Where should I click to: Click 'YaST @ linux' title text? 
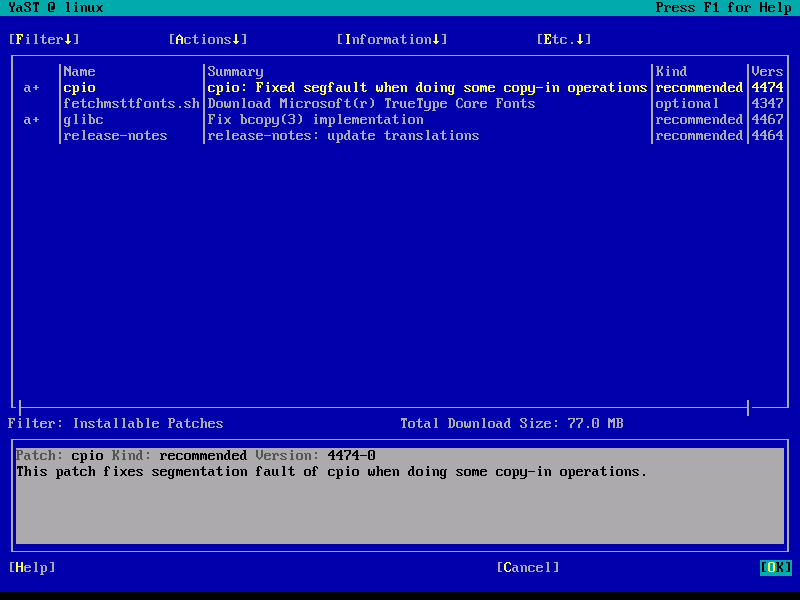[56, 8]
